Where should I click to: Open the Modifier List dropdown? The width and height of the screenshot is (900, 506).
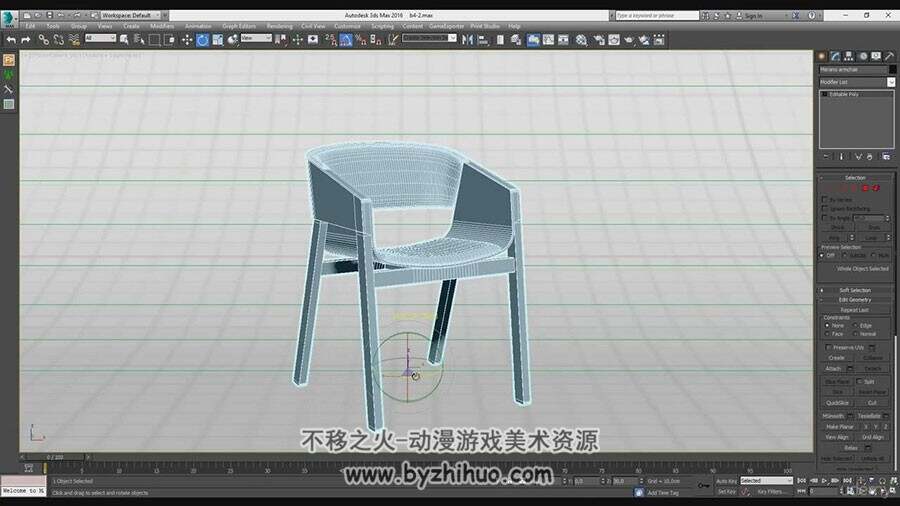(x=856, y=82)
